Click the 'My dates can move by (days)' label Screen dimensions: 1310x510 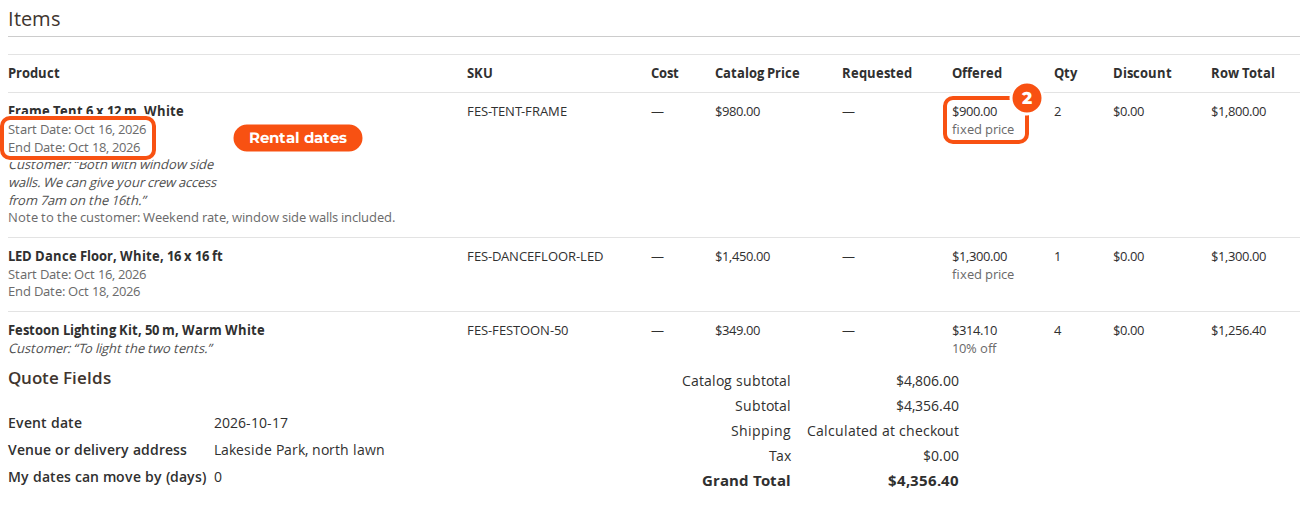107,477
